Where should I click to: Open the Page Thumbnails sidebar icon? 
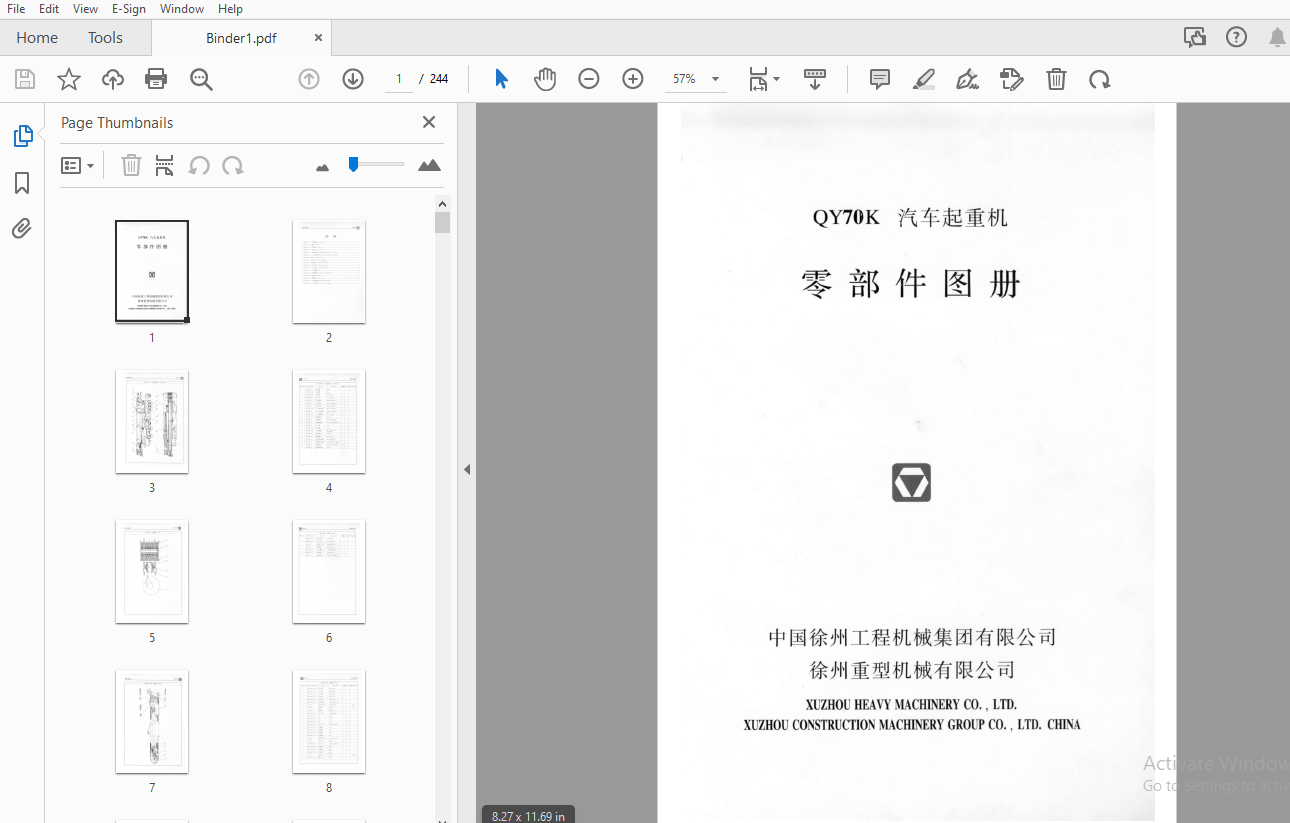(22, 136)
